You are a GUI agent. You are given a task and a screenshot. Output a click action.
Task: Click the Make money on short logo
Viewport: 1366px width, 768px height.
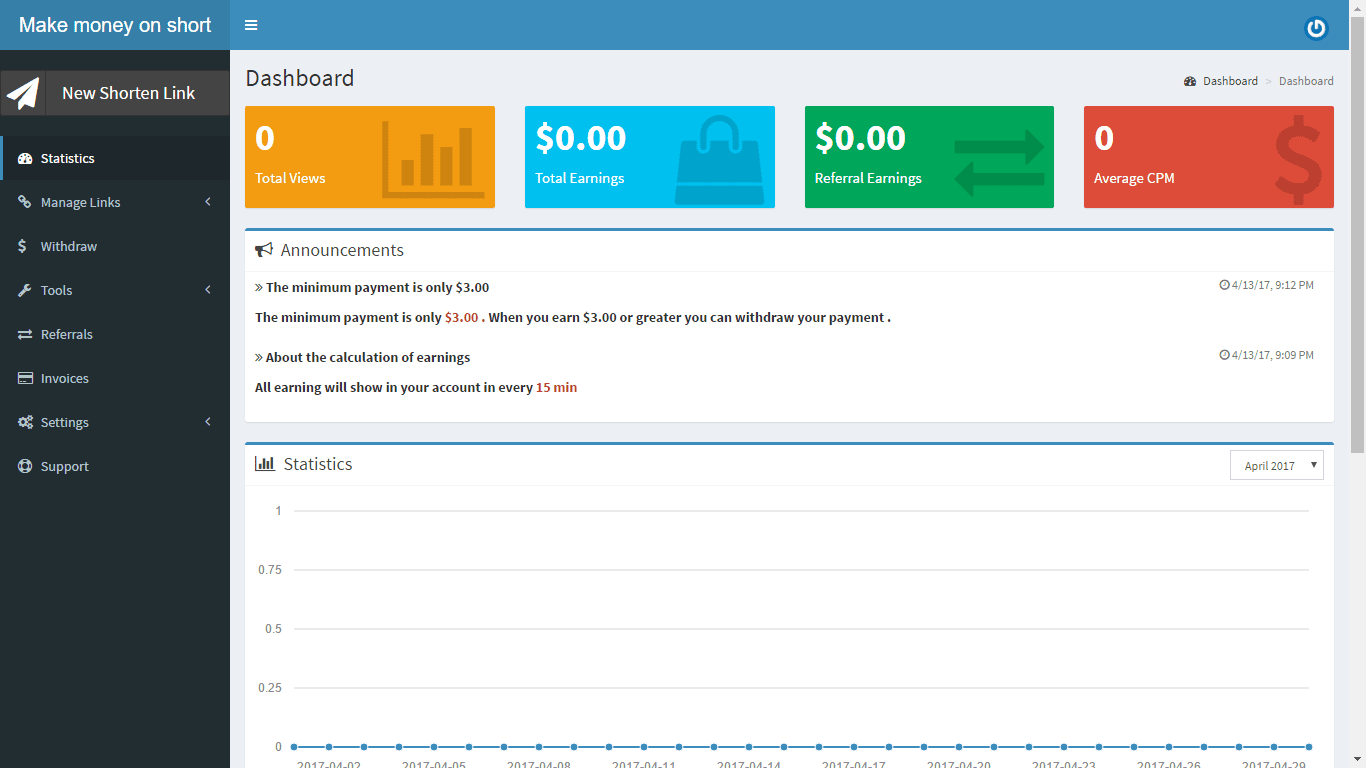[115, 25]
